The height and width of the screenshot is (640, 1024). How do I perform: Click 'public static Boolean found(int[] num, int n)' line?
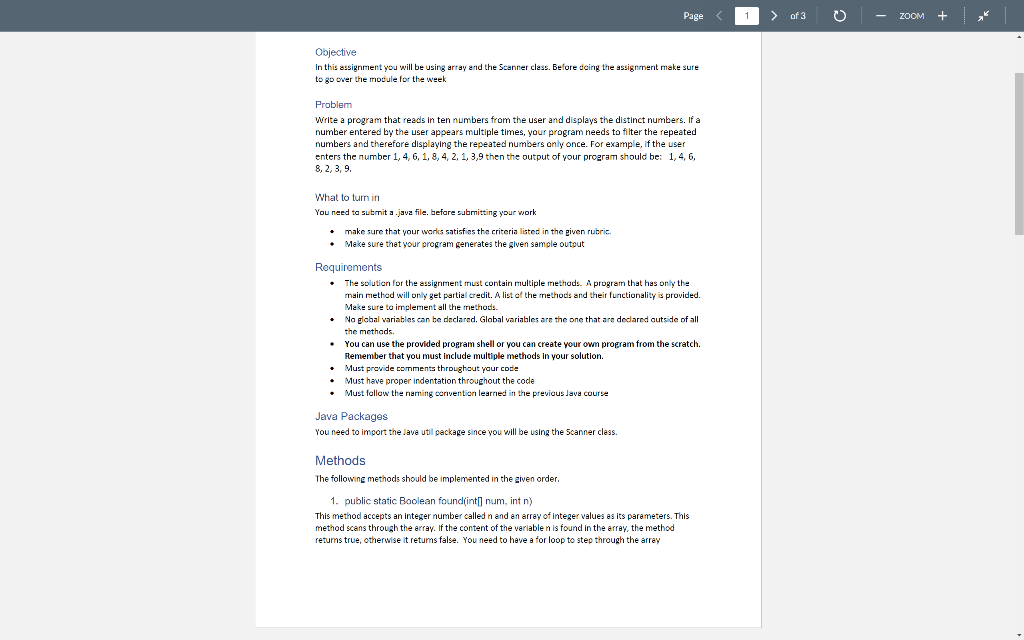[438, 501]
